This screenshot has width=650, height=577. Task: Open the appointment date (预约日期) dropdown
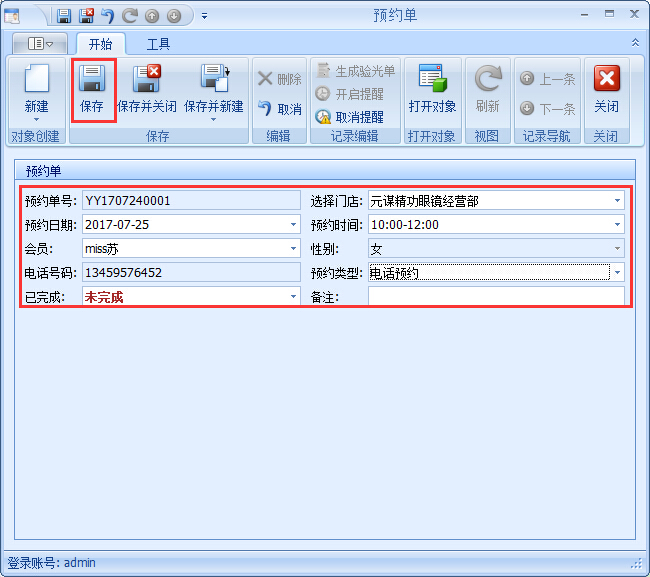[293, 225]
